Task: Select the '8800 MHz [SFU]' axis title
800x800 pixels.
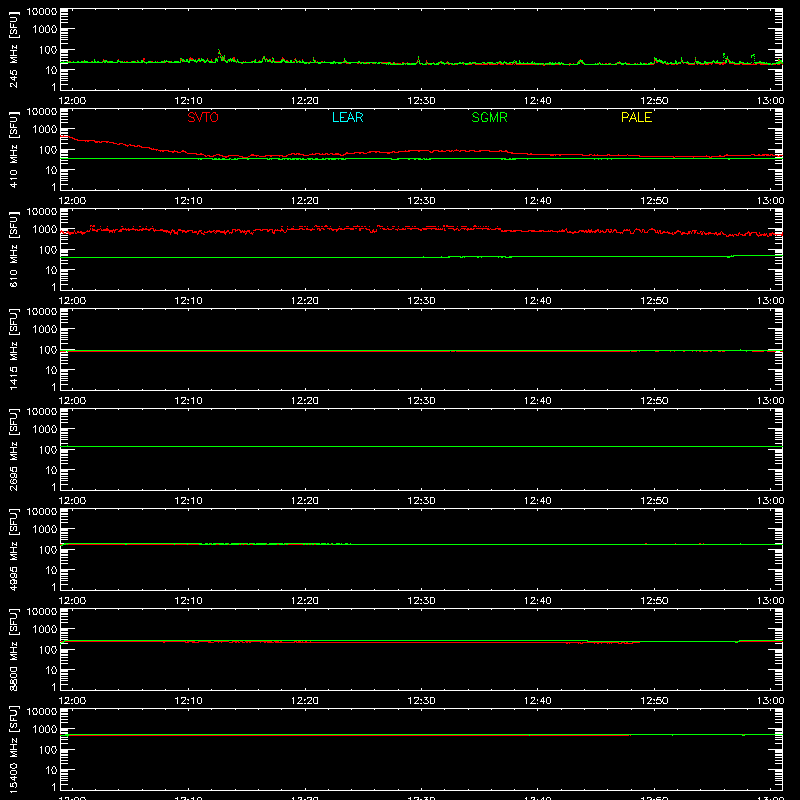Action: (14, 649)
